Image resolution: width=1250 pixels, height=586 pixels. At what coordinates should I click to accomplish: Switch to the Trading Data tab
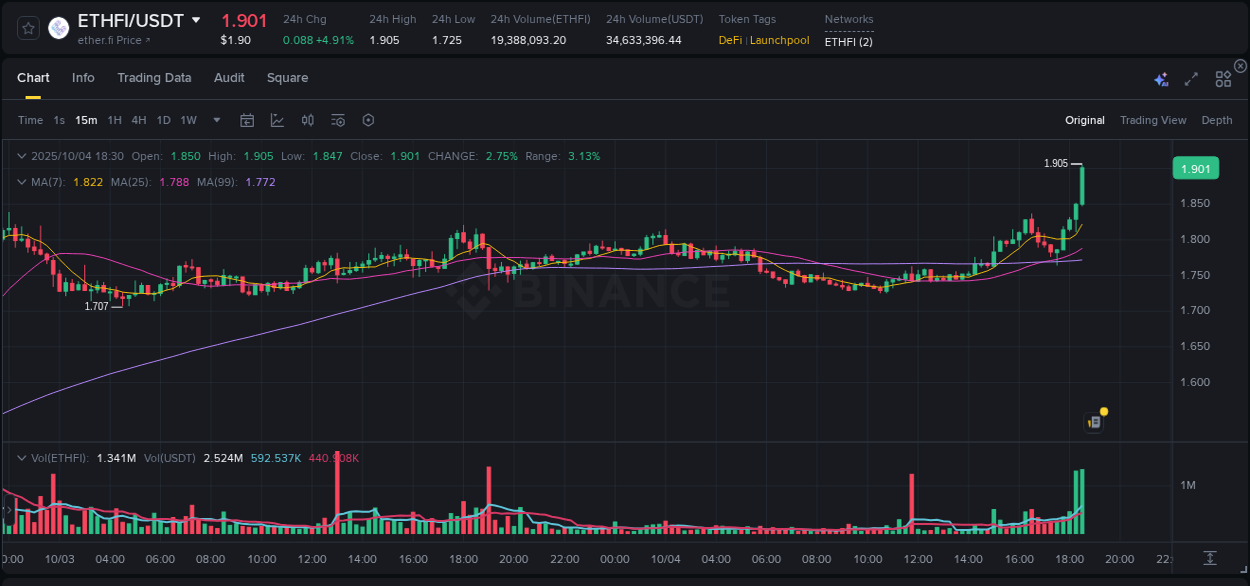click(154, 78)
